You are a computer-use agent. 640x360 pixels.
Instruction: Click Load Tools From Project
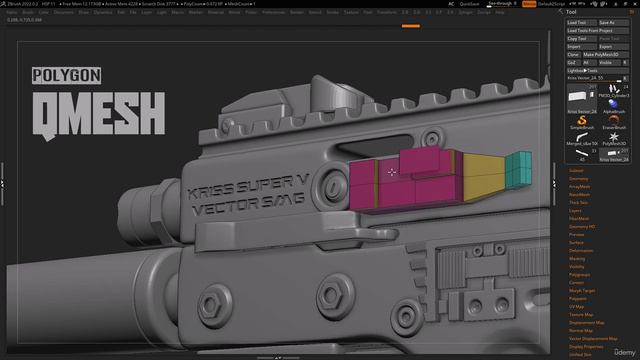pos(598,31)
